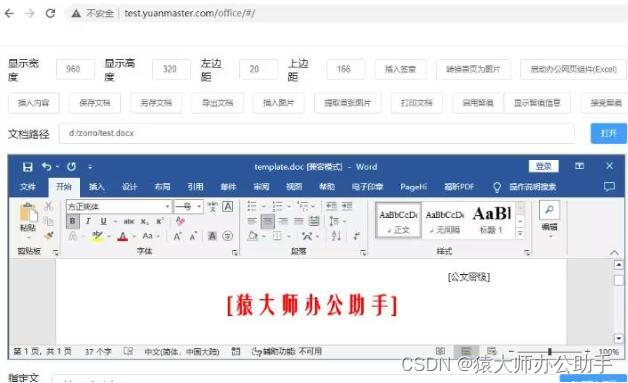
Task: Open the Paste (粘贴) clipboard icon
Action: click(28, 212)
